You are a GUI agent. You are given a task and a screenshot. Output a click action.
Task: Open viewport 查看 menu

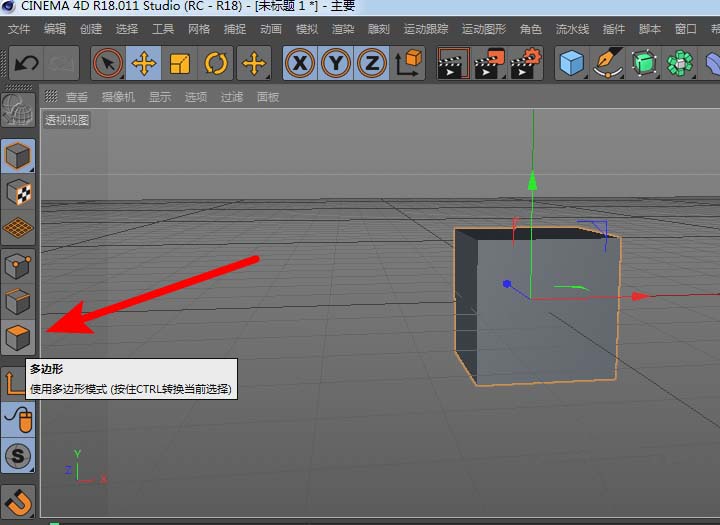point(77,97)
